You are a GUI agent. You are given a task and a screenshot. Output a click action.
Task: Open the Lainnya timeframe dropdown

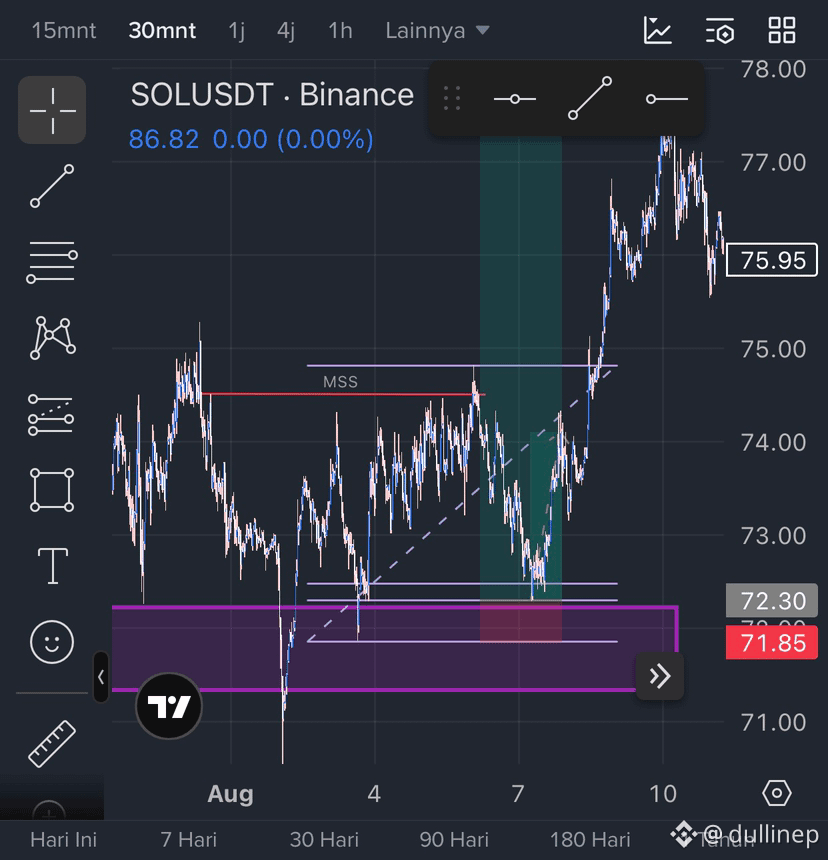pos(437,30)
